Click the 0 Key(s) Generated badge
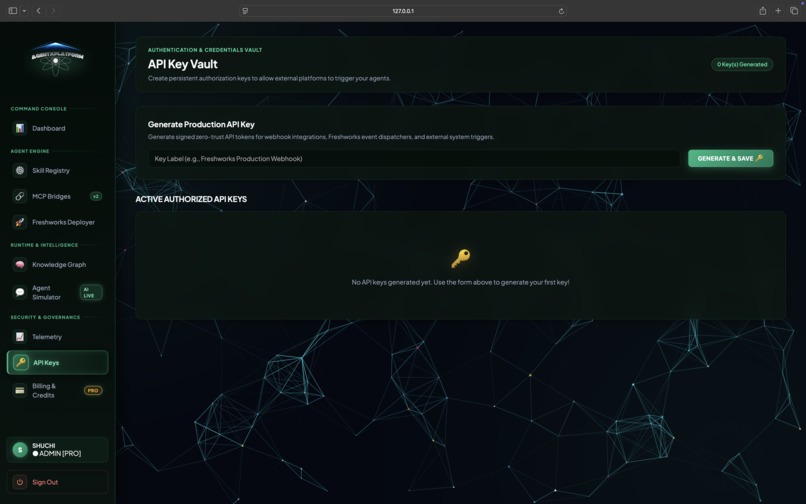The image size is (806, 504). click(742, 64)
